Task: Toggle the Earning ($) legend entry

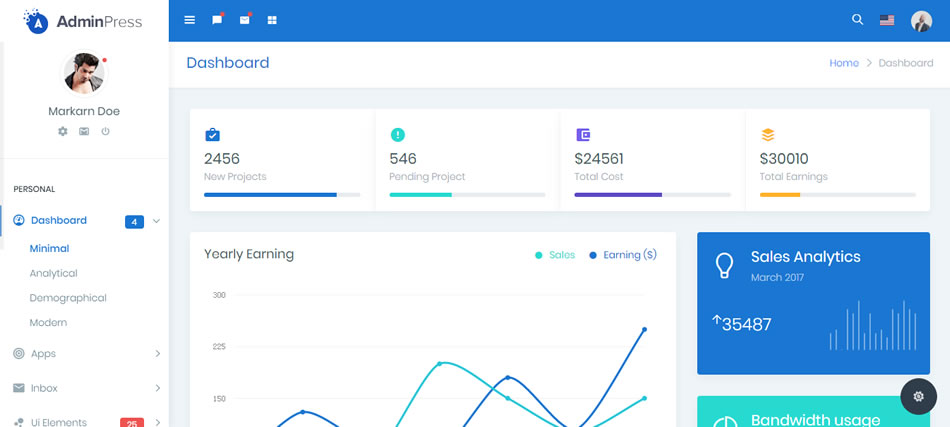Action: (x=623, y=255)
